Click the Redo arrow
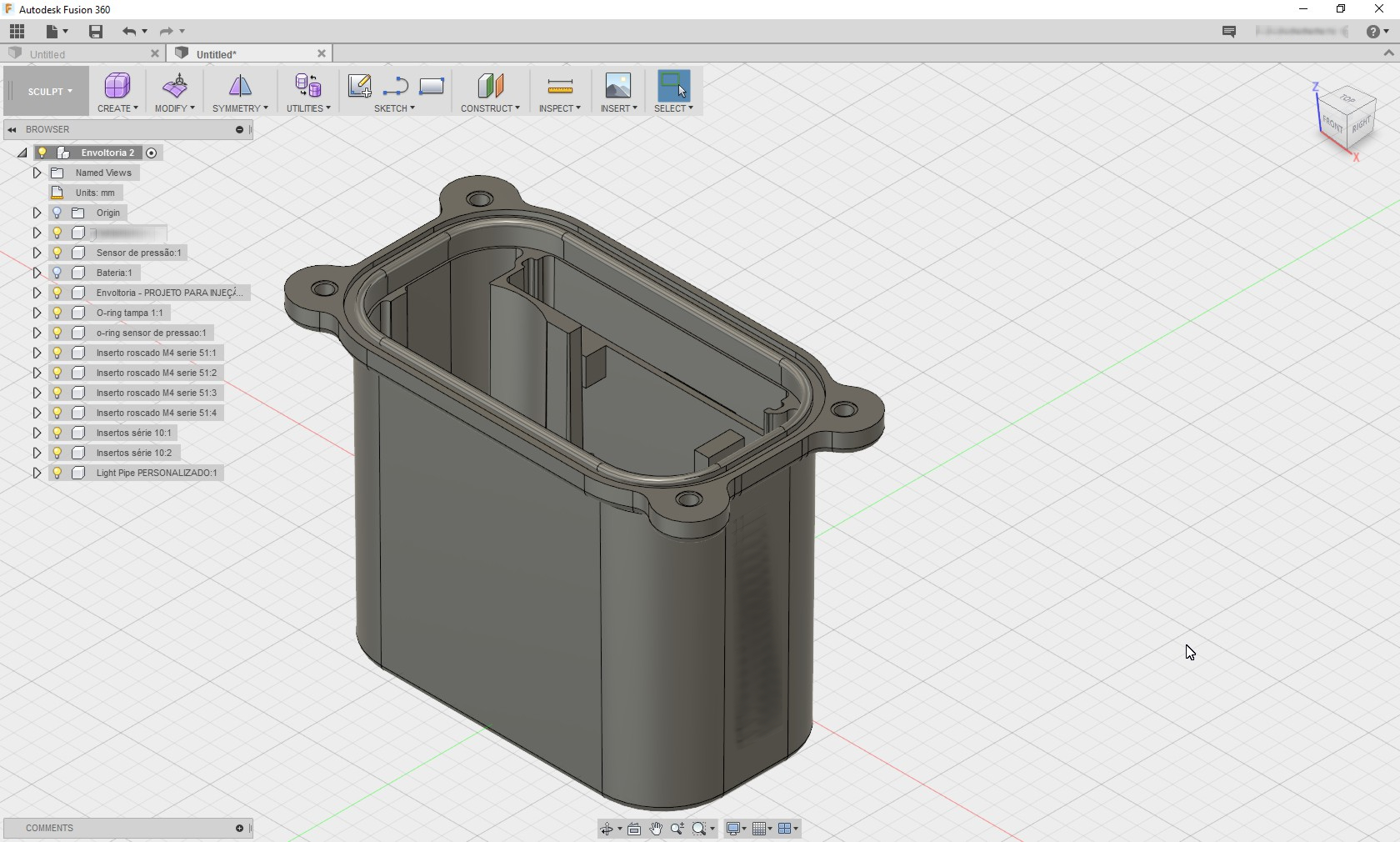This screenshot has width=1400, height=842. pyautogui.click(x=167, y=32)
